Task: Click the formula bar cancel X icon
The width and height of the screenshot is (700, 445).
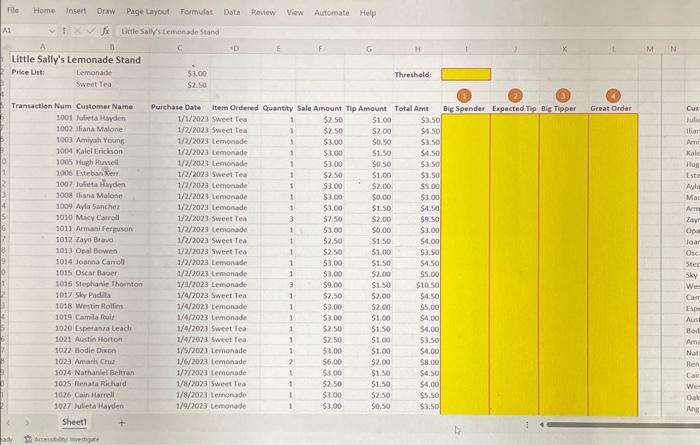Action: 77,31
